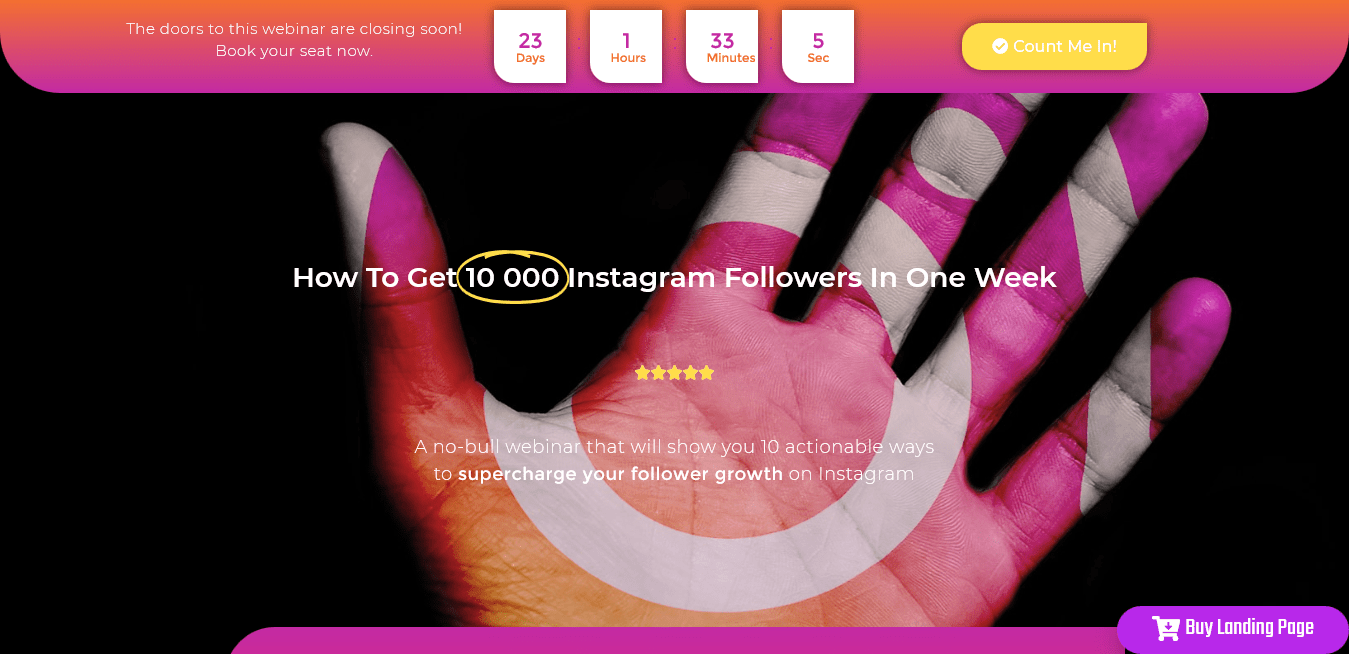Select the fourth rating star
This screenshot has width=1349, height=654.
tap(691, 373)
